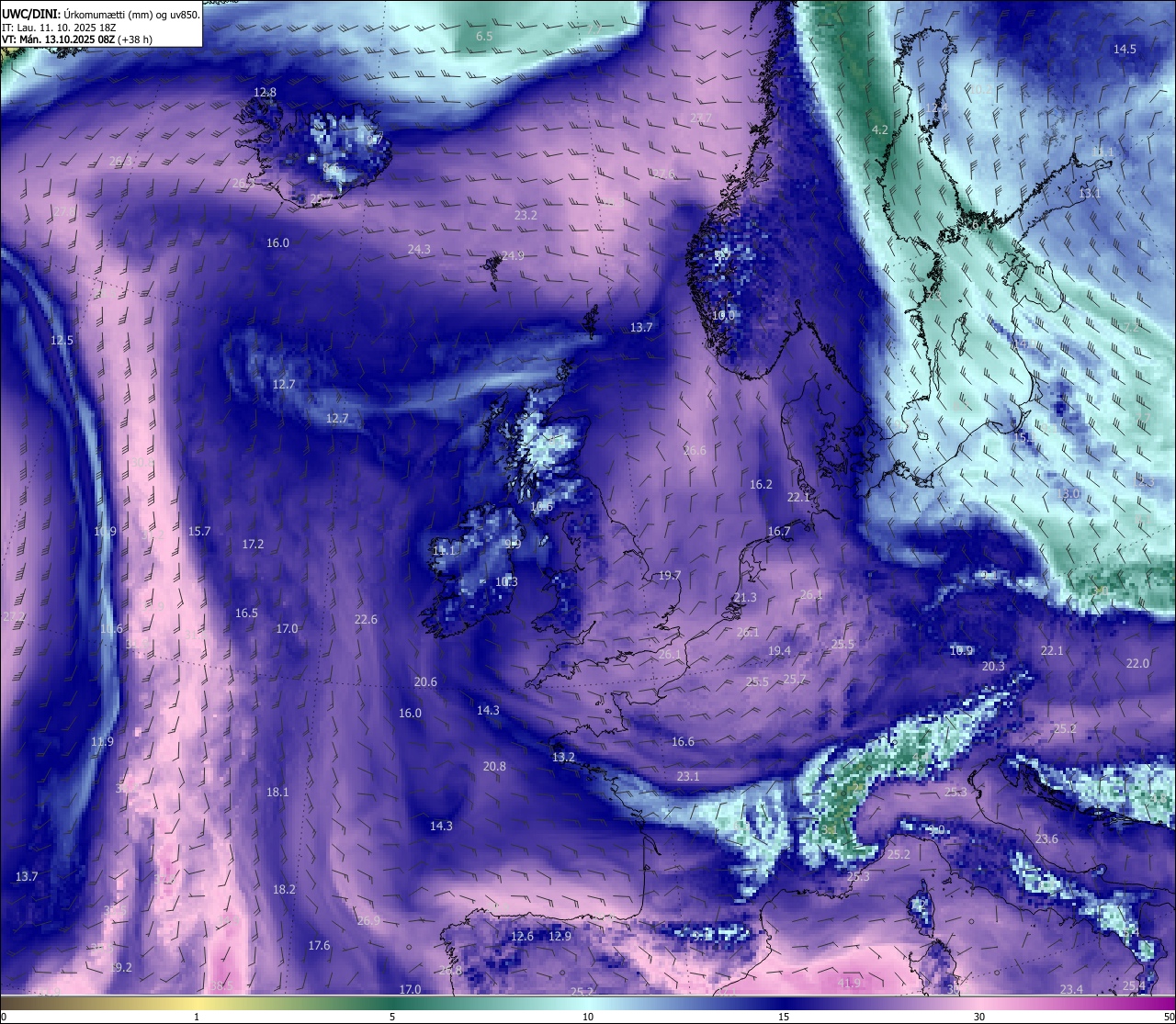This screenshot has width=1176, height=1024.
Task: Click the 20.6 value label on the map
Action: (425, 681)
